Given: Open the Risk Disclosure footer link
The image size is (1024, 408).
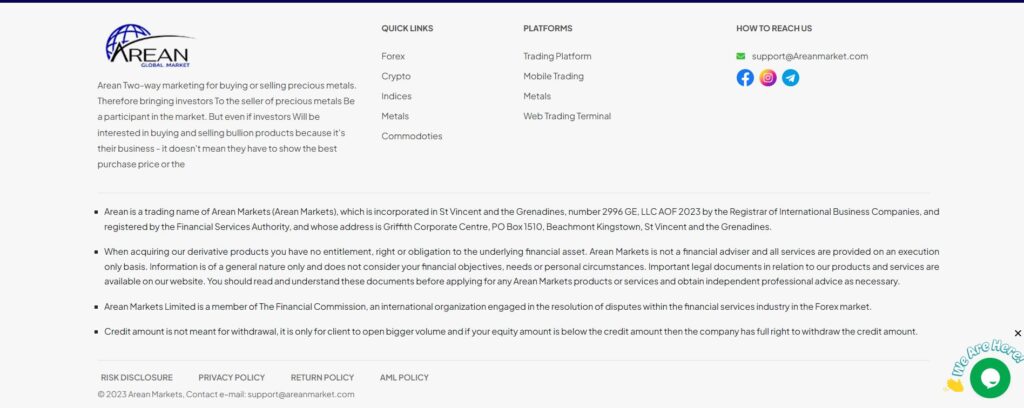Looking at the screenshot, I should click(137, 378).
